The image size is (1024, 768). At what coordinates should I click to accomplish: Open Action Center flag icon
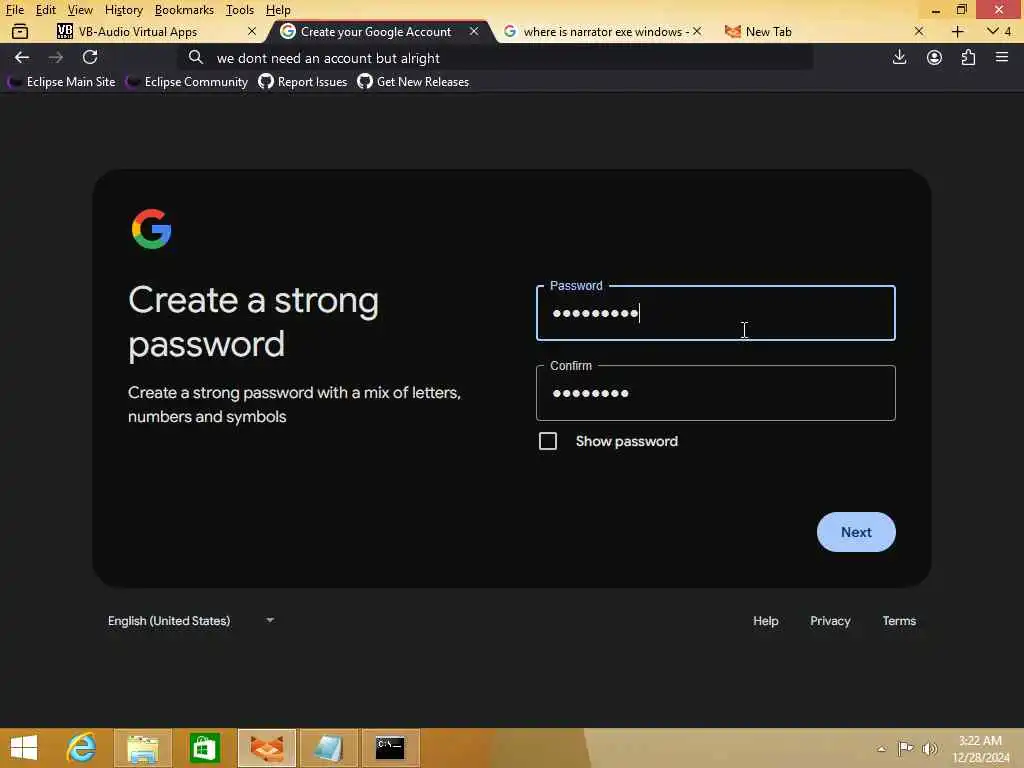point(905,748)
